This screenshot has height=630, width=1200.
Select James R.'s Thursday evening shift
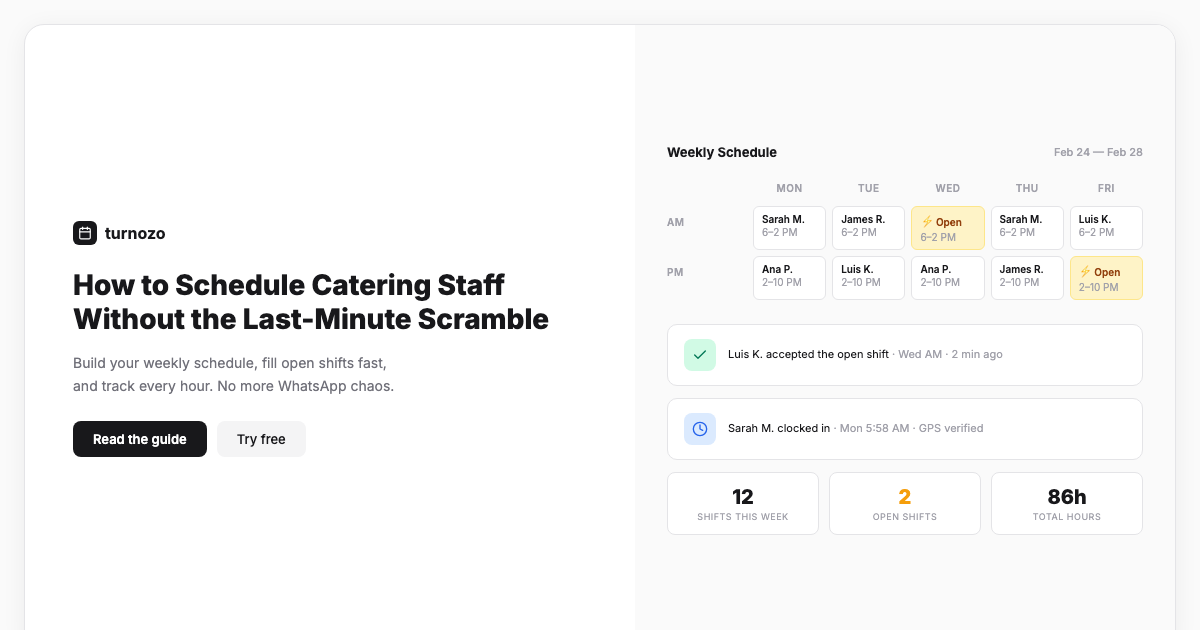1027,277
